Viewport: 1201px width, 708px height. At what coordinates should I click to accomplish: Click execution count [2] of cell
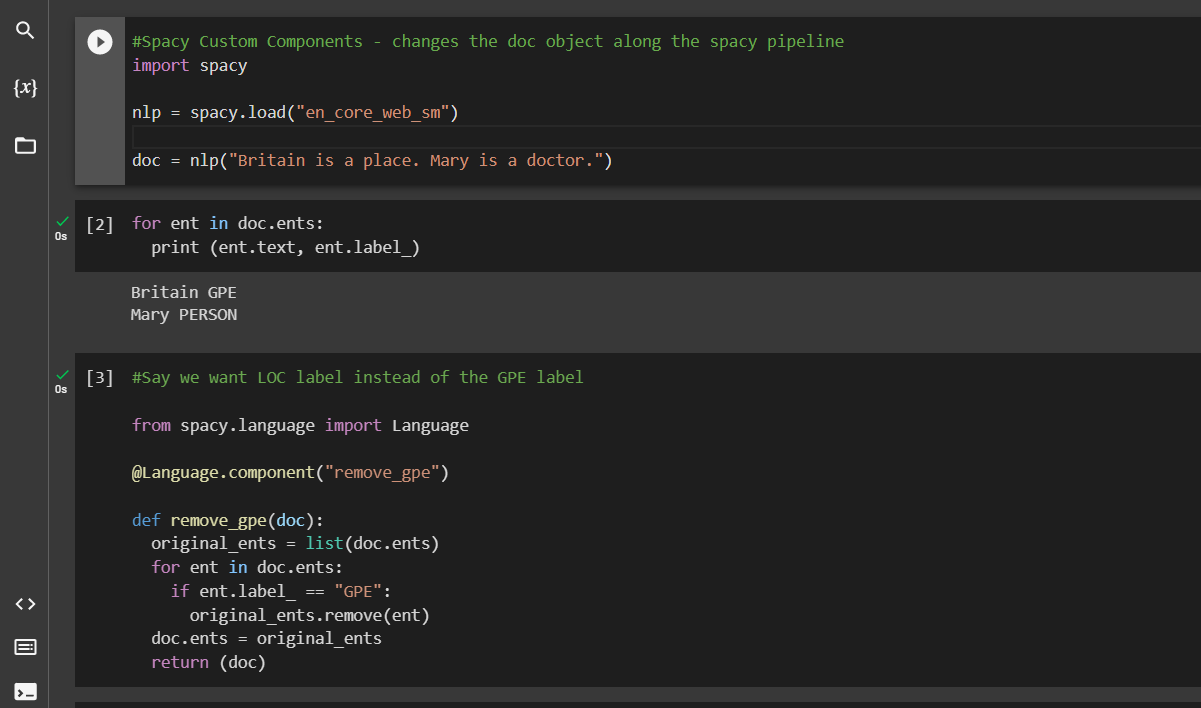(100, 224)
